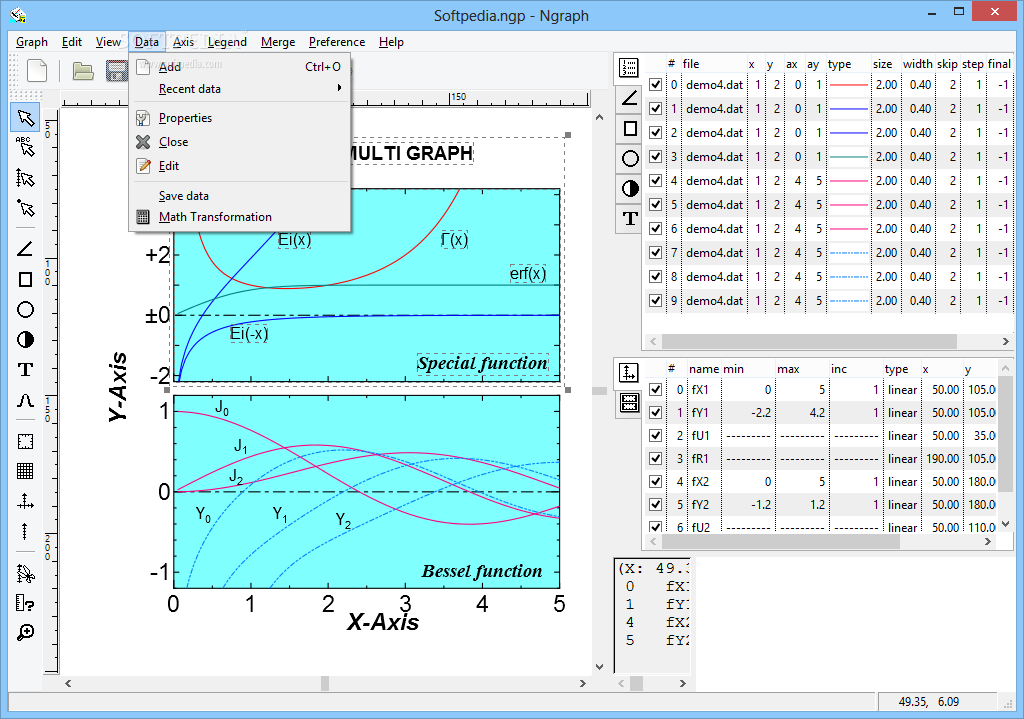Toggle the fY1 axis checkbox
The width and height of the screenshot is (1024, 719).
(x=655, y=412)
